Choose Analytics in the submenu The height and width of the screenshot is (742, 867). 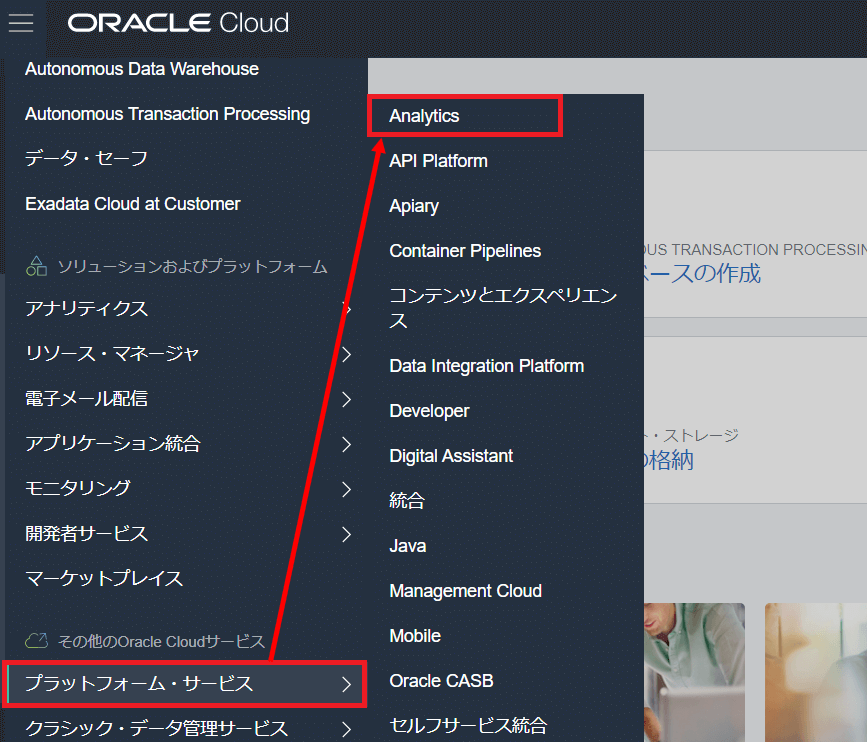(x=424, y=116)
